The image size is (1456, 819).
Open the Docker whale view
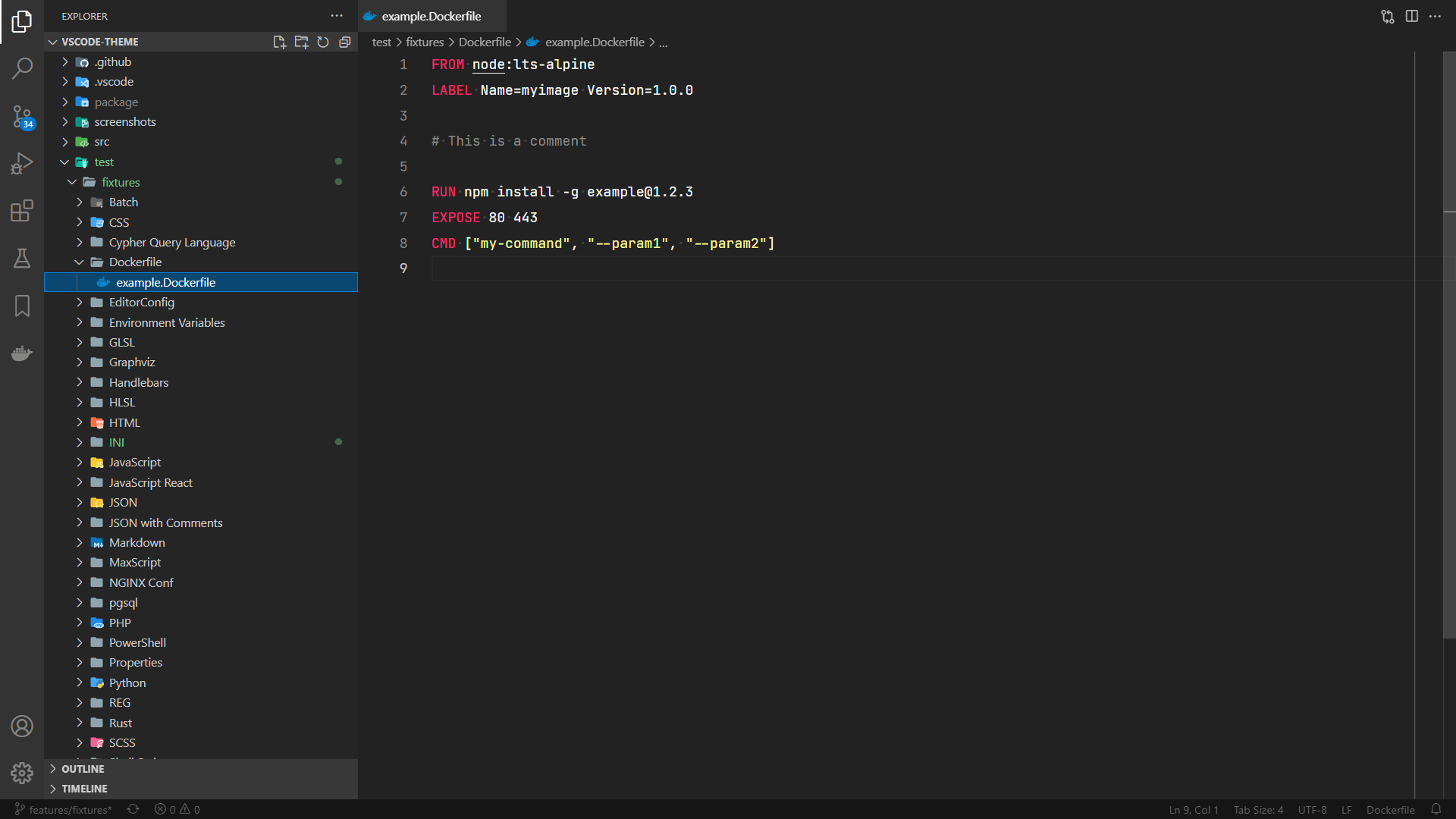[x=22, y=353]
